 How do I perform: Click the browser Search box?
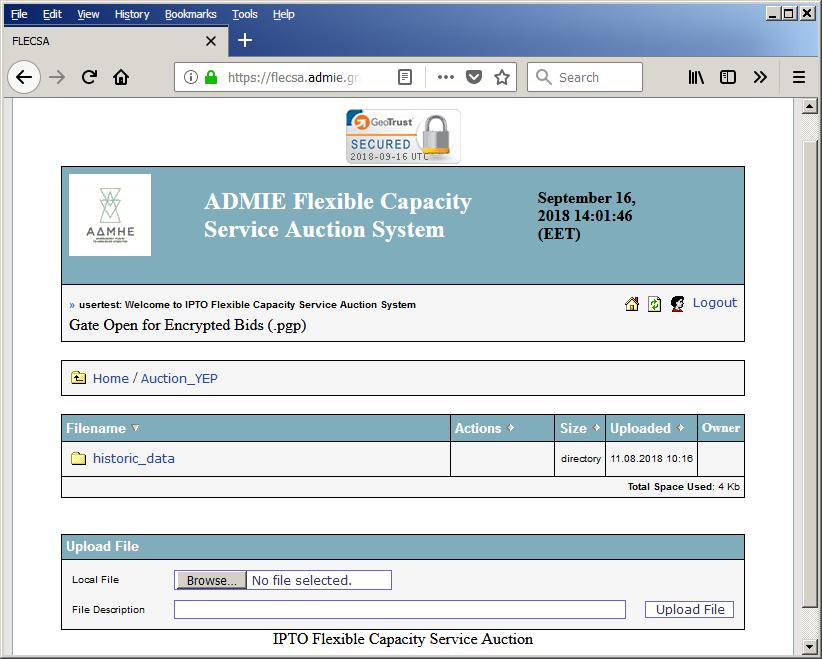pos(585,78)
